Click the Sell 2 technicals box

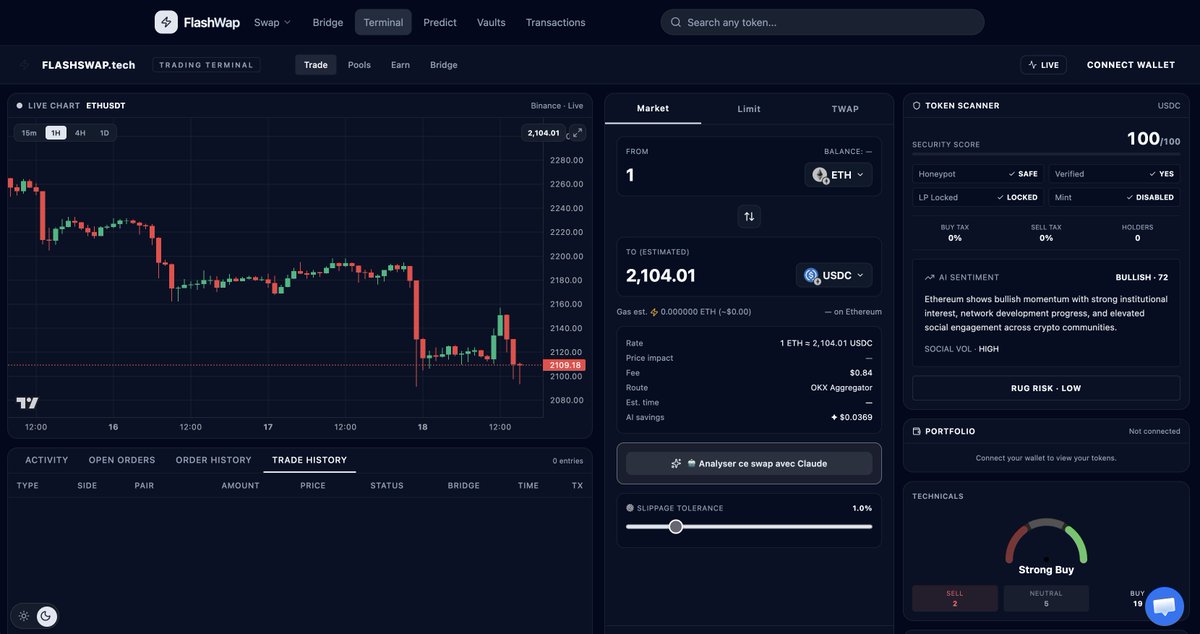[x=955, y=598]
